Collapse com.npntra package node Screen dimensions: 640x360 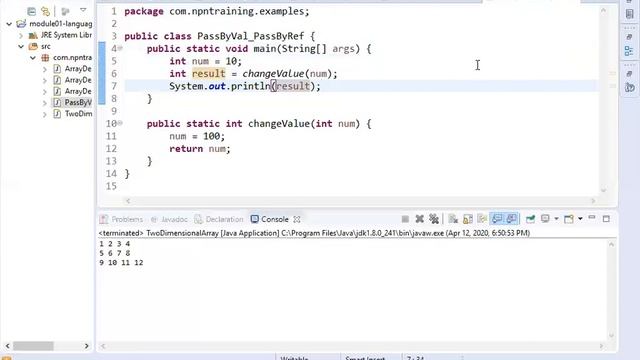click(x=33, y=58)
